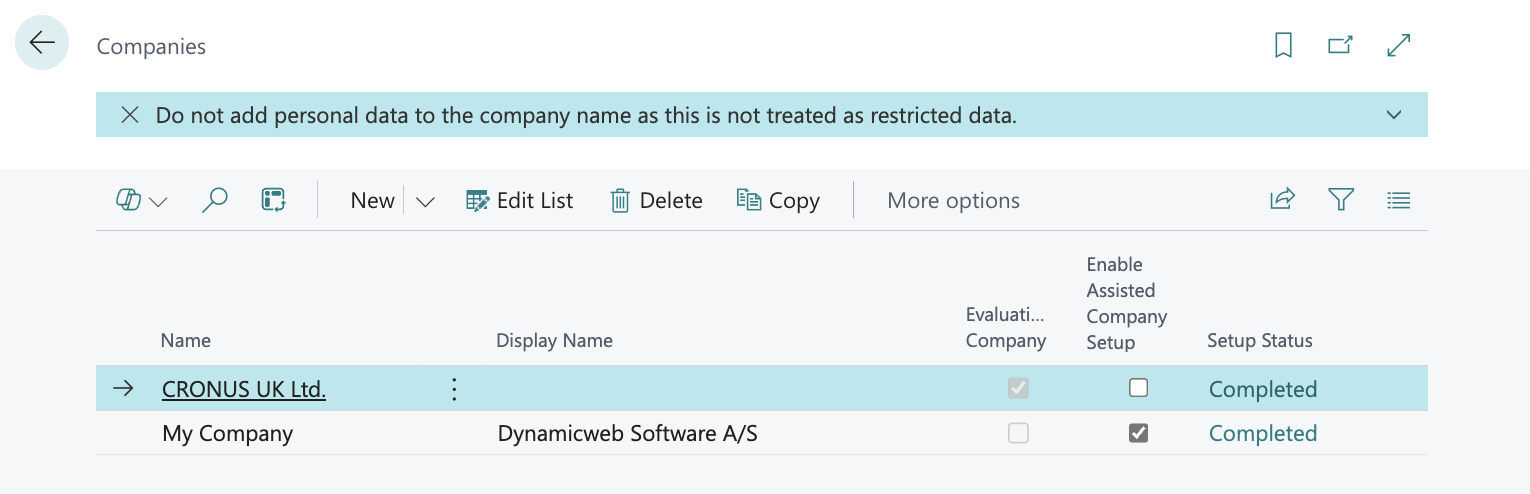The image size is (1530, 494).
Task: Click the analysis mode icon in toolbar
Action: (274, 200)
